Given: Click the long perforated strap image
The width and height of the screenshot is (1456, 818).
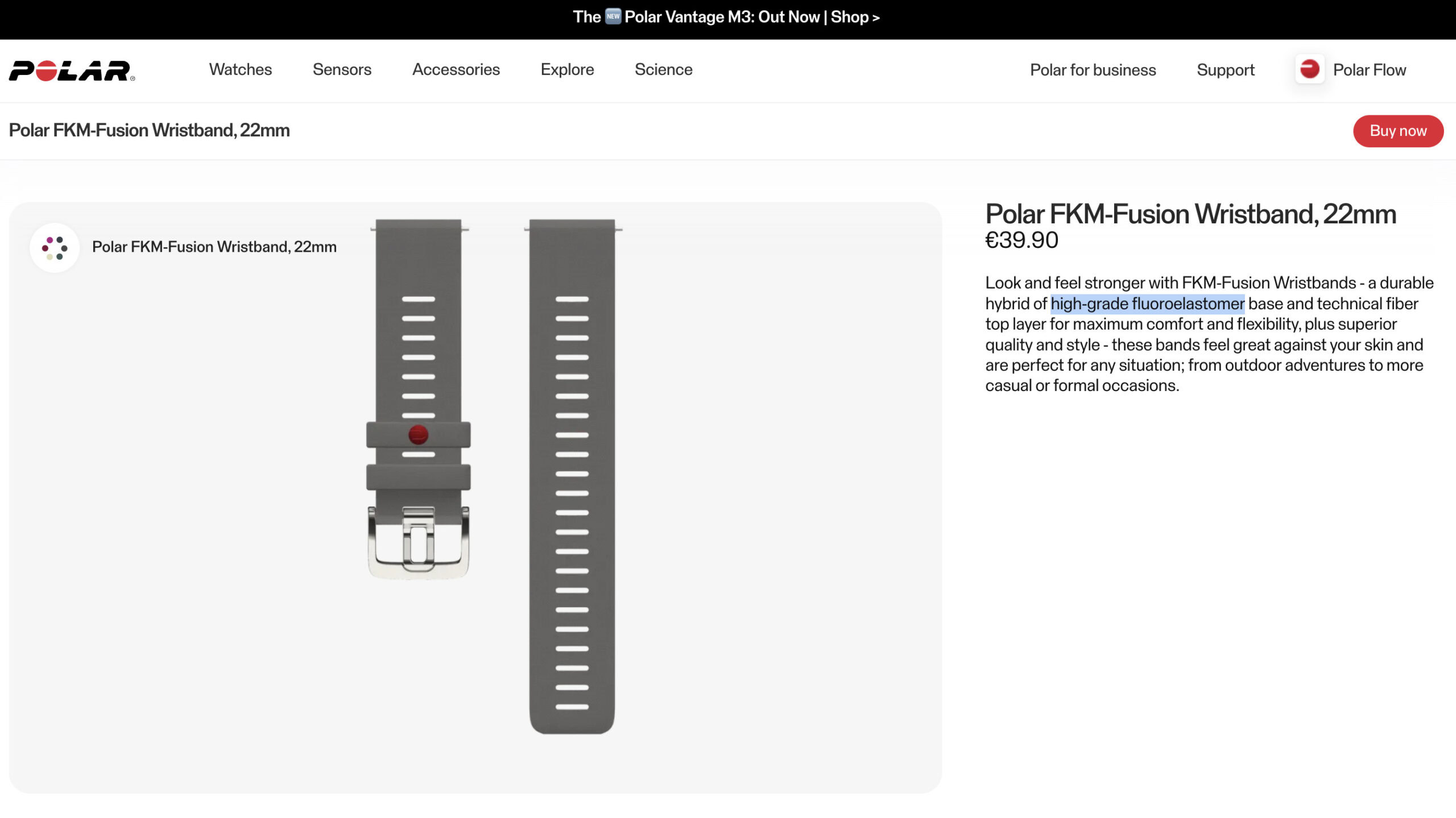Looking at the screenshot, I should 572,477.
